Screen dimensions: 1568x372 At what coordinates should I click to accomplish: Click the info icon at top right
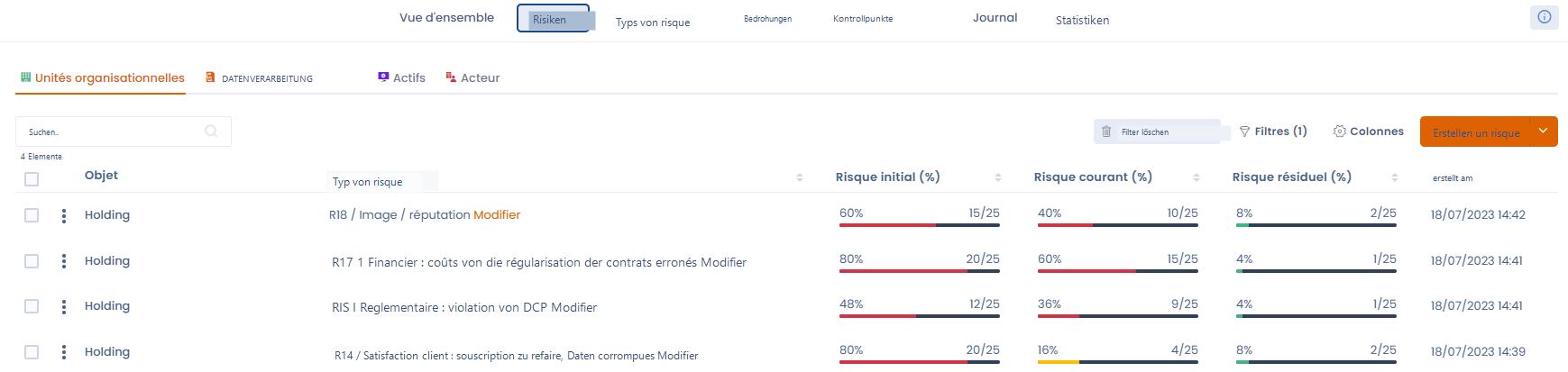pyautogui.click(x=1544, y=17)
